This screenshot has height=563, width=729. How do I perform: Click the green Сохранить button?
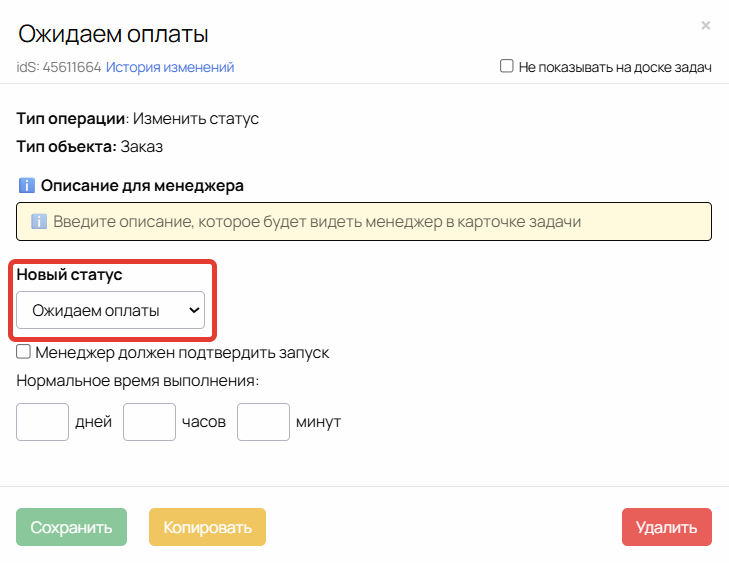(x=71, y=527)
